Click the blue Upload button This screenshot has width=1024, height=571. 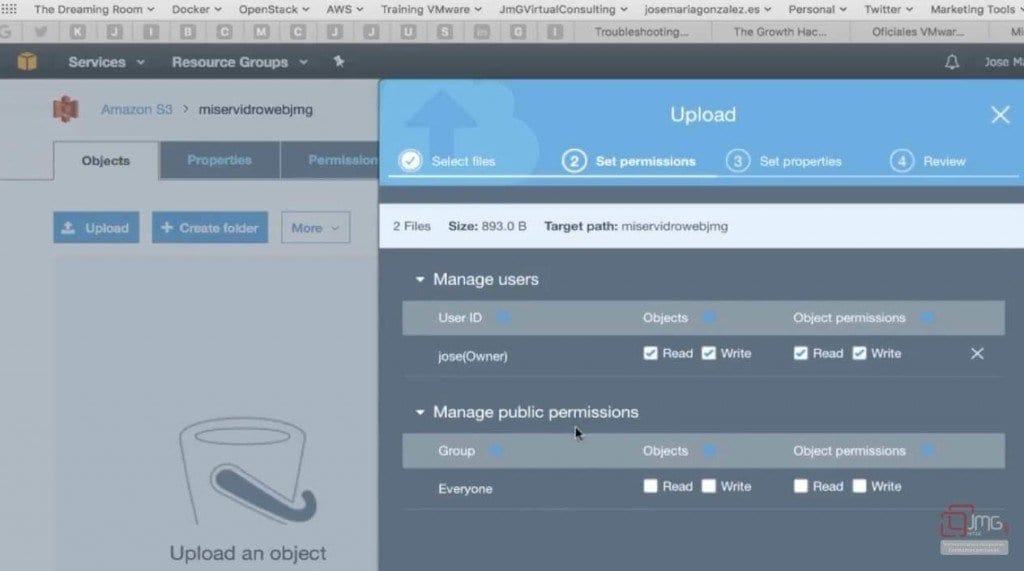(96, 227)
